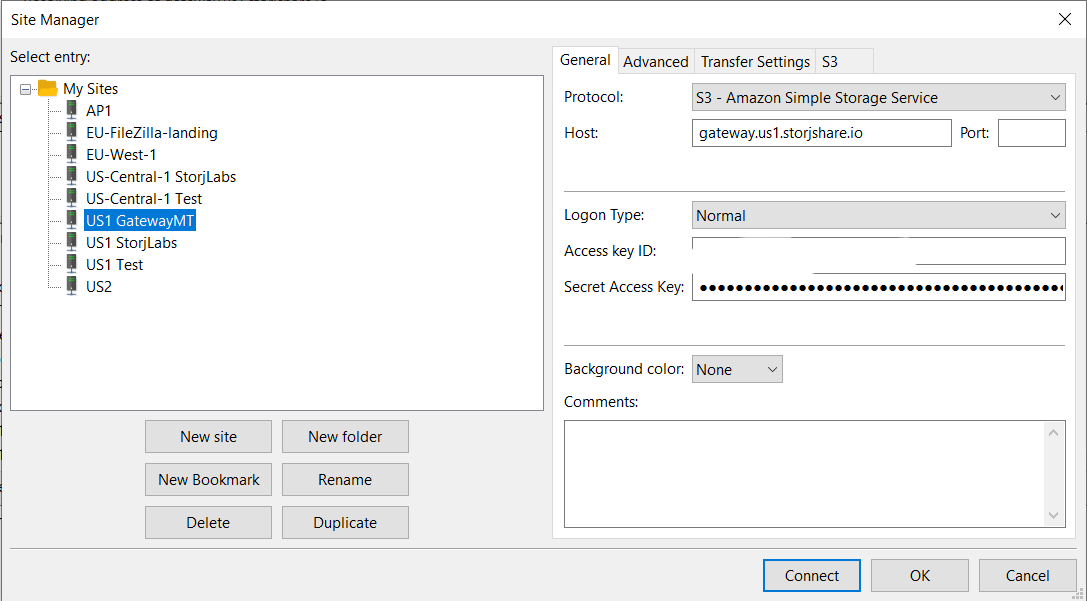Select the US-Central-1 Test site entry
Image resolution: width=1087 pixels, height=601 pixels.
[x=144, y=199]
